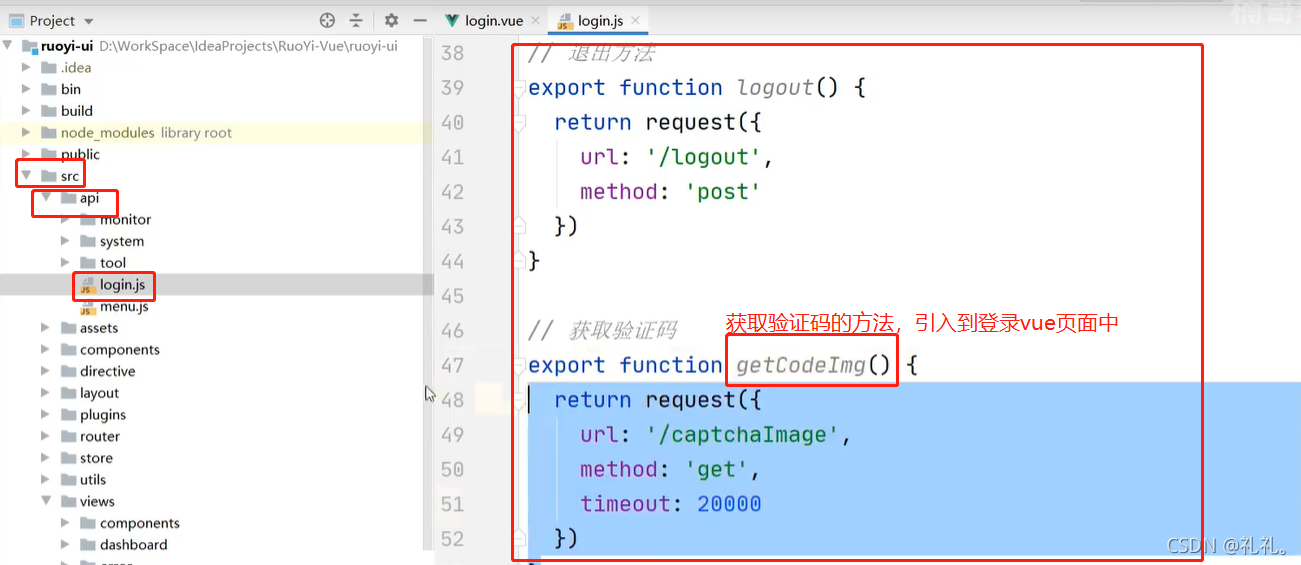Screen dimensions: 1301x565
Task: Fold the getCodeImg function at line 47
Action: [x=519, y=366]
